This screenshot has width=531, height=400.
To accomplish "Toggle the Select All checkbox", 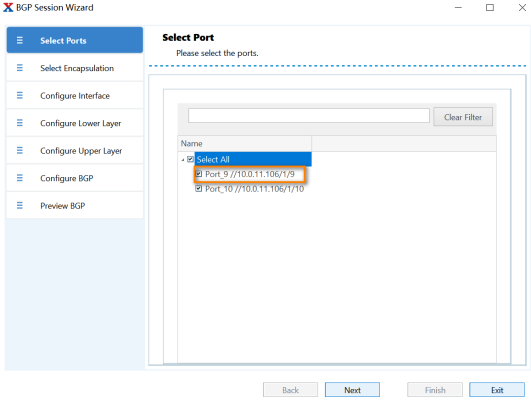I will [x=190, y=159].
